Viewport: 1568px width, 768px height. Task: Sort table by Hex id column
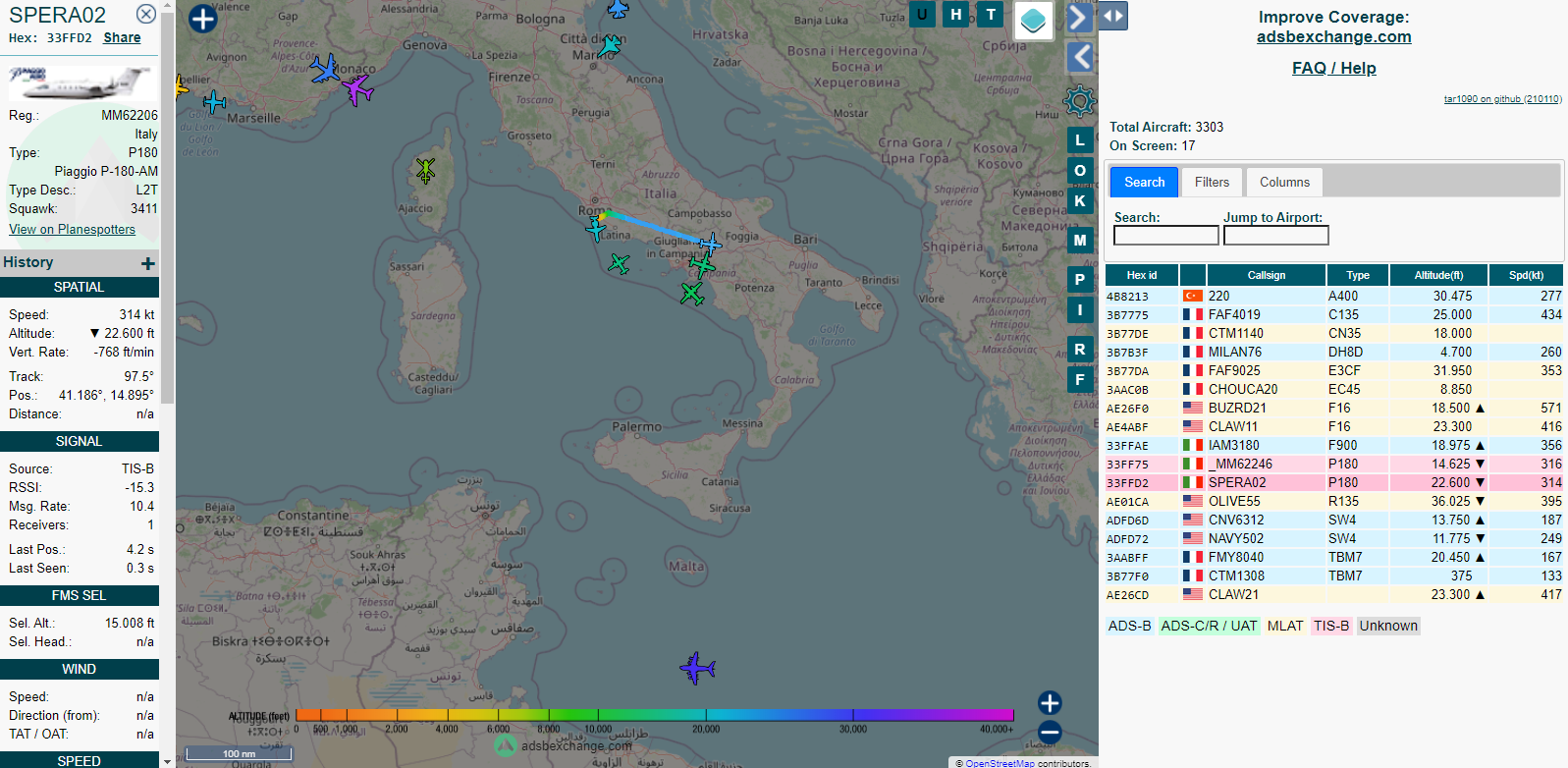coord(1141,276)
